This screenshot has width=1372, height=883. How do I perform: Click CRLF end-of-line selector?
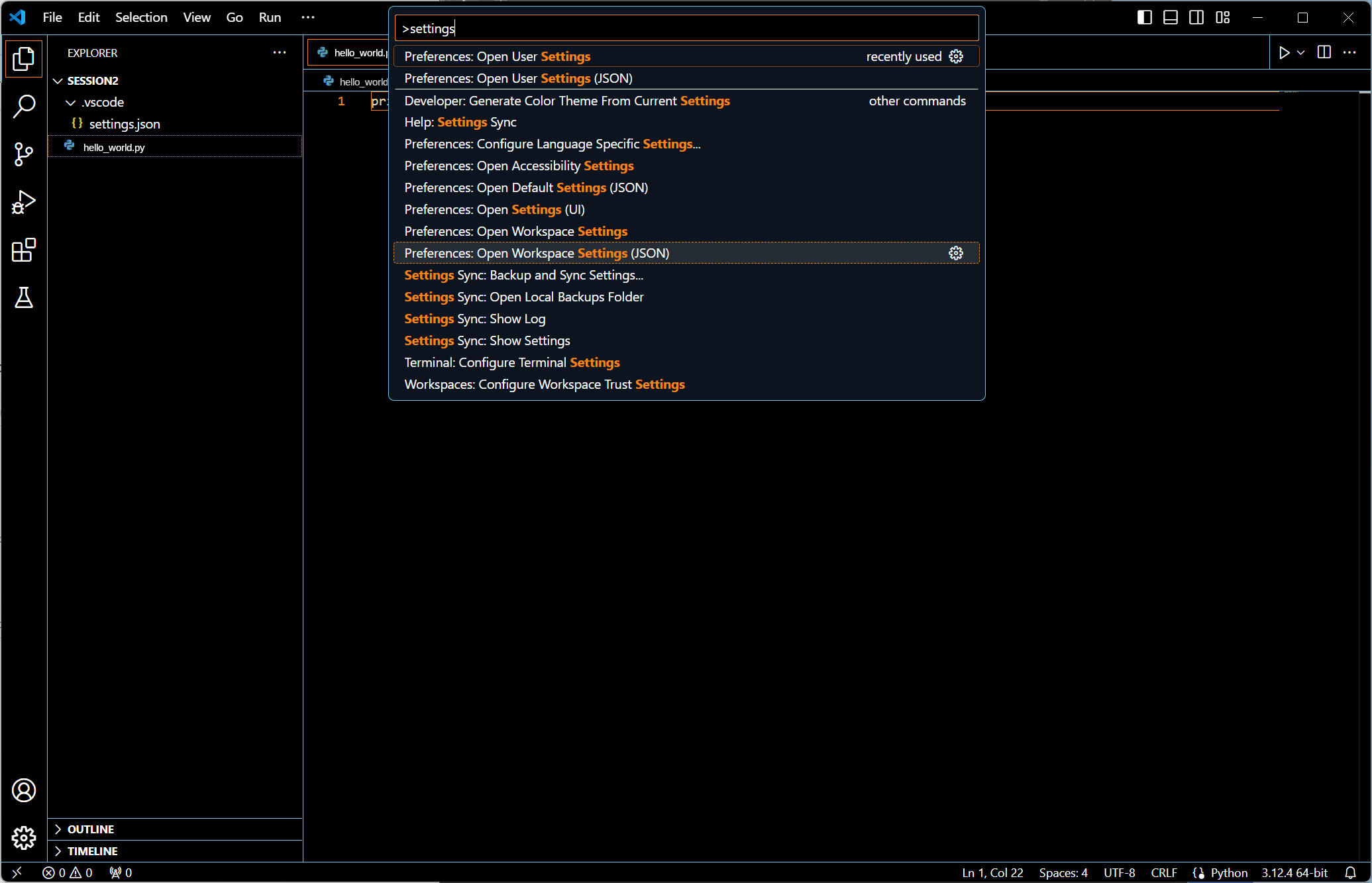(x=1163, y=872)
